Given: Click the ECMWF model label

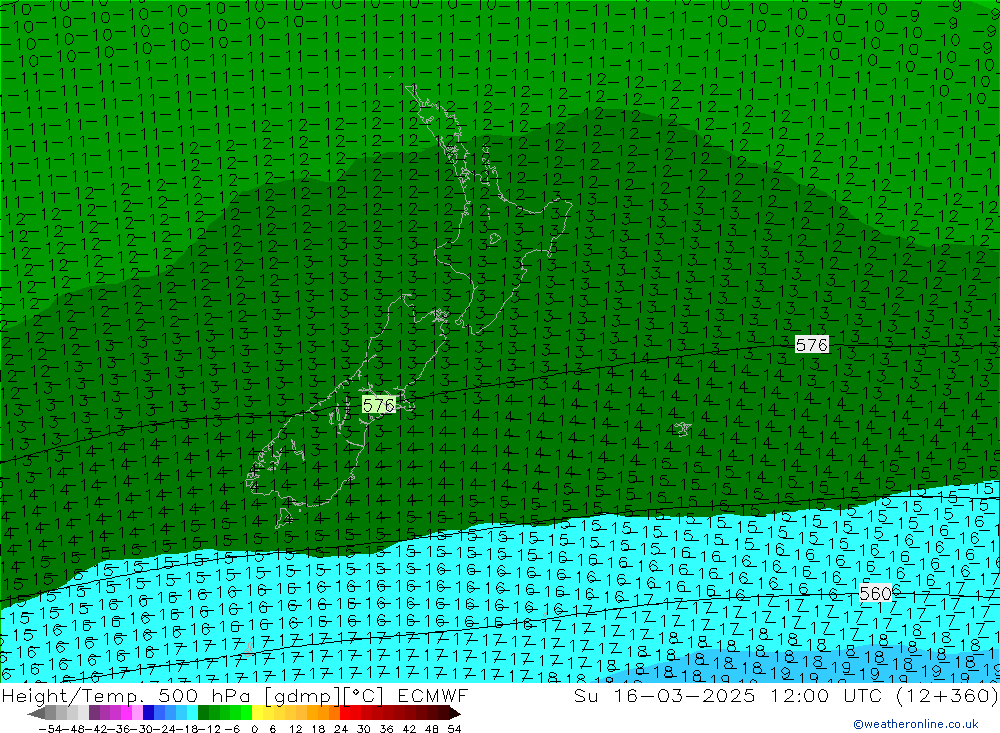Looking at the screenshot, I should [433, 696].
